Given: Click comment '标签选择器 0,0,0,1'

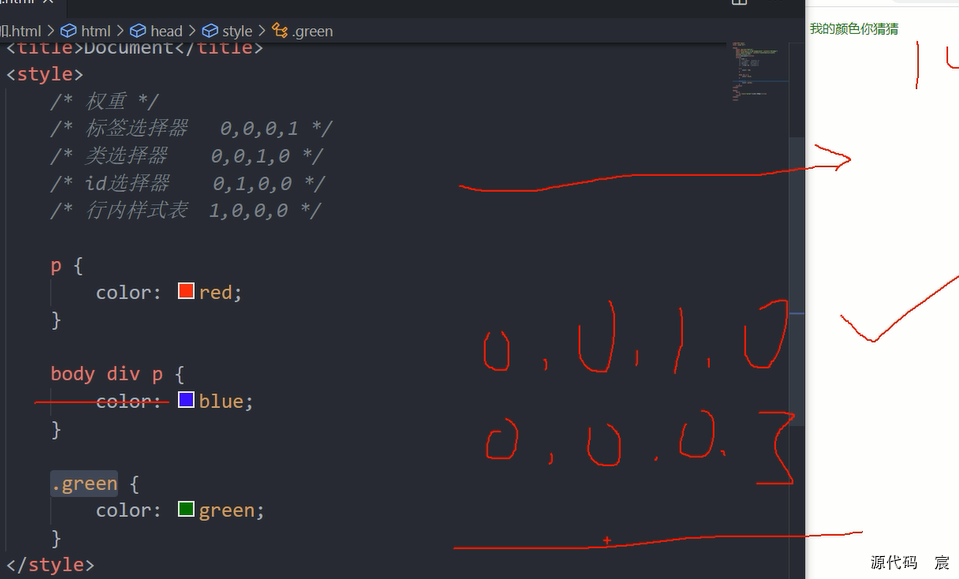Looking at the screenshot, I should [191, 128].
